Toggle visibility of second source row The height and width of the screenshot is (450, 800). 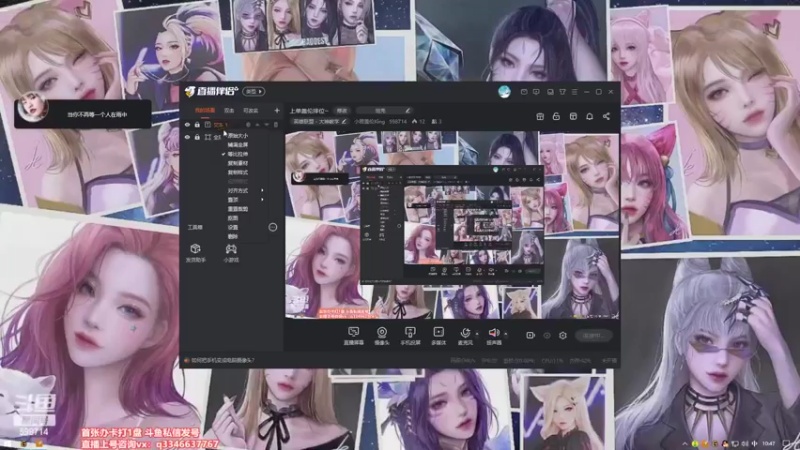tap(187, 137)
